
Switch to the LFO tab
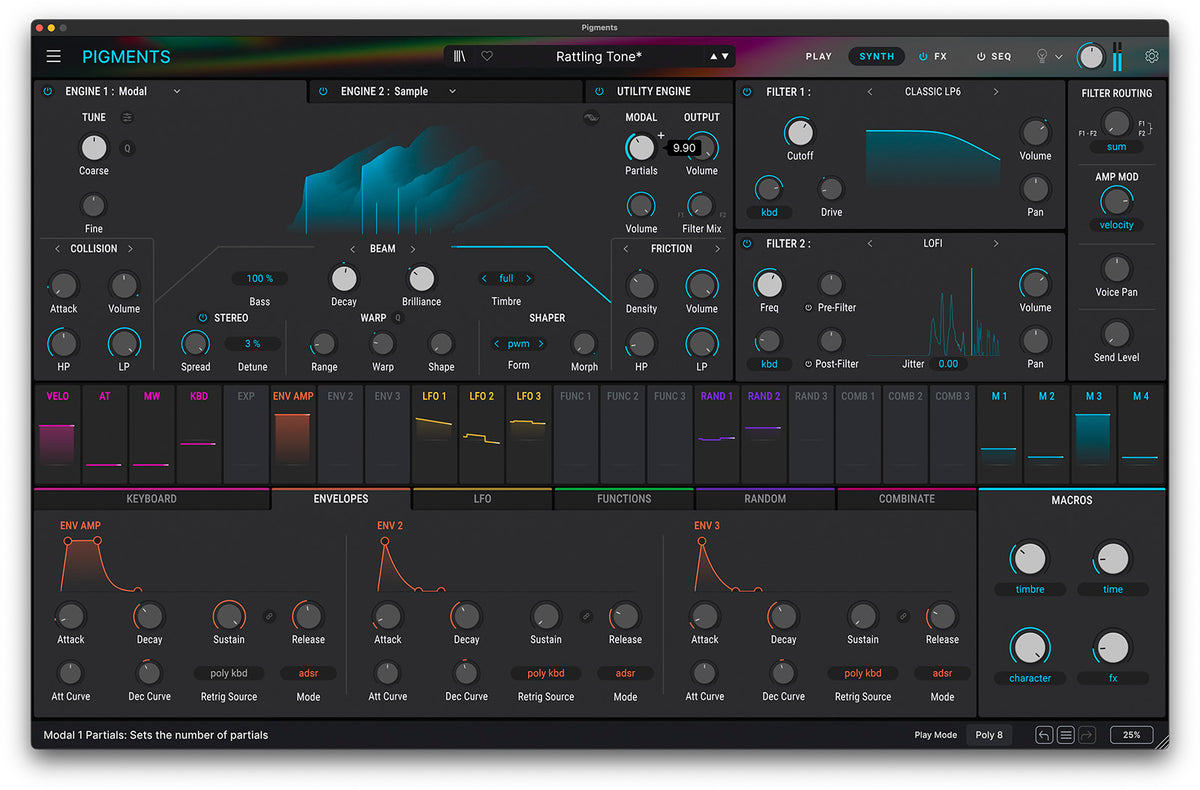pyautogui.click(x=482, y=499)
